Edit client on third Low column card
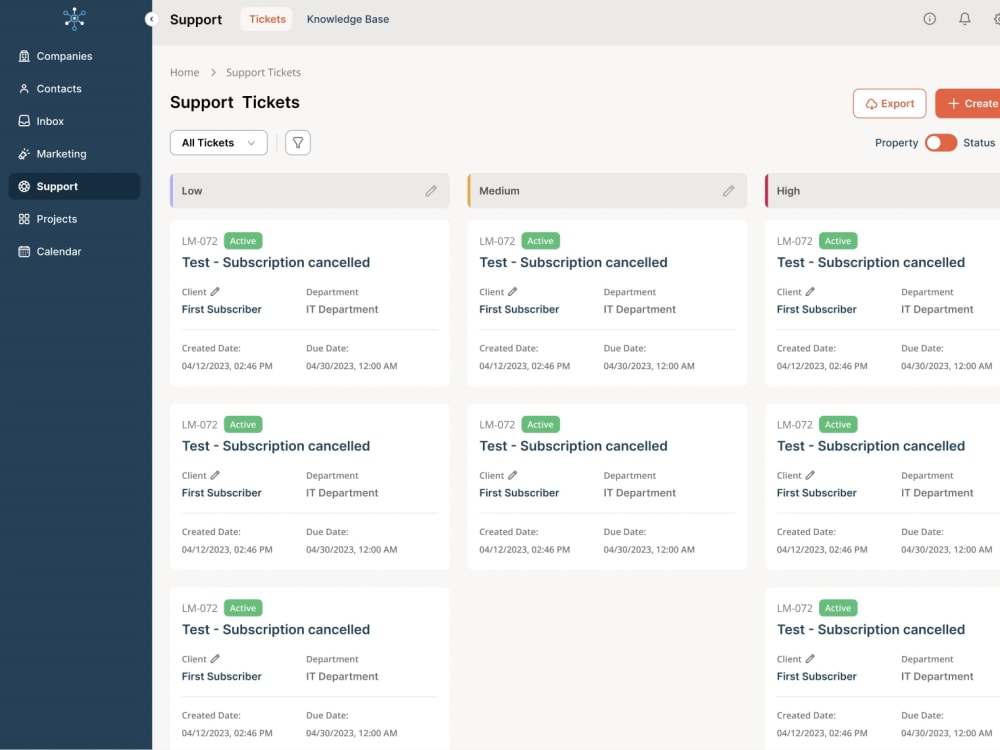The width and height of the screenshot is (1000, 750). [x=216, y=659]
